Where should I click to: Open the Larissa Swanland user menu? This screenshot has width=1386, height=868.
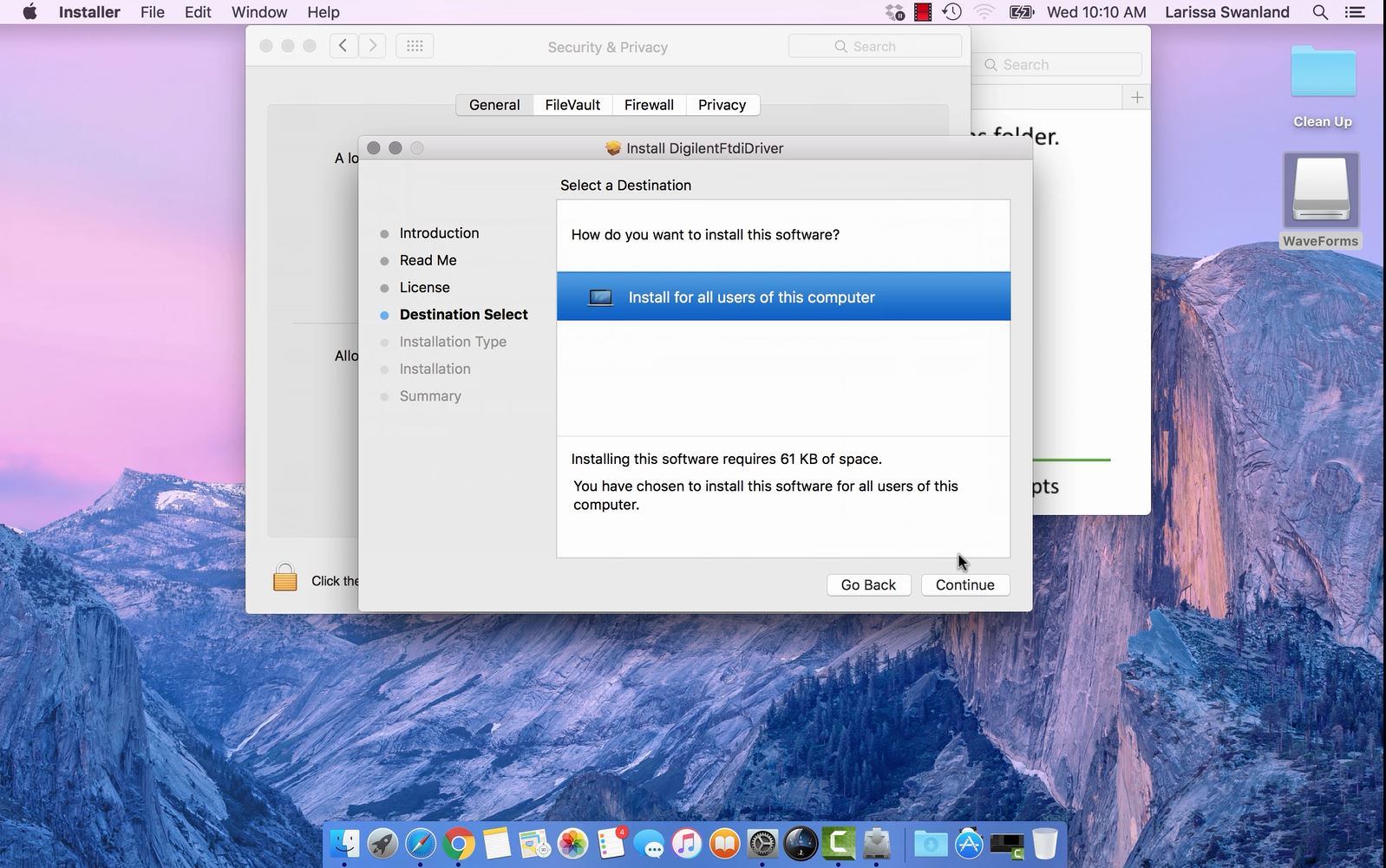tap(1227, 12)
